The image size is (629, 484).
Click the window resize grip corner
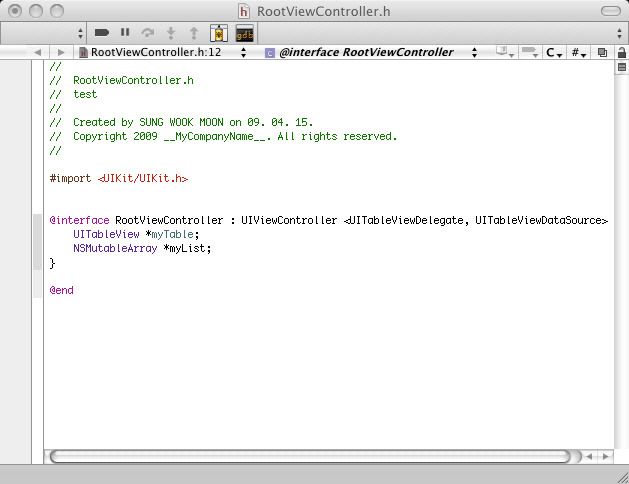pyautogui.click(x=622, y=477)
